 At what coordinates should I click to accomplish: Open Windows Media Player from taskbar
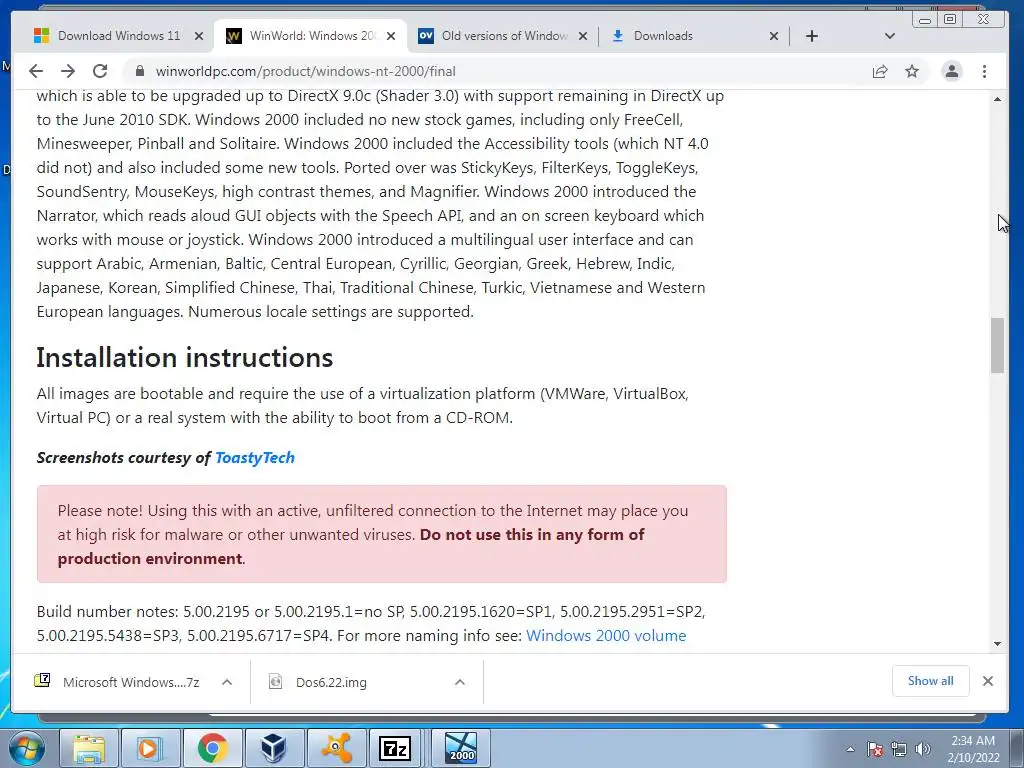(x=150, y=748)
